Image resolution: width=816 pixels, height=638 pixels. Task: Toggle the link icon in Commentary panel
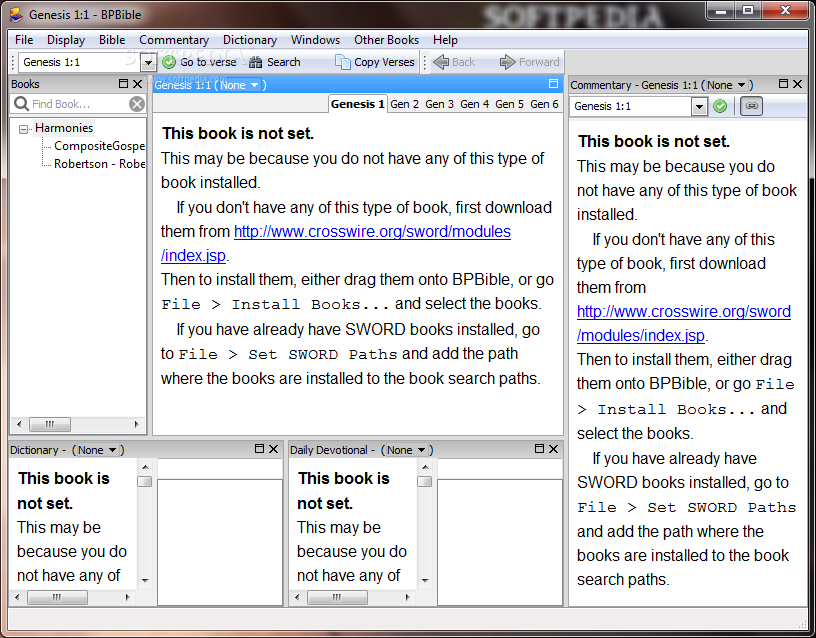click(751, 106)
